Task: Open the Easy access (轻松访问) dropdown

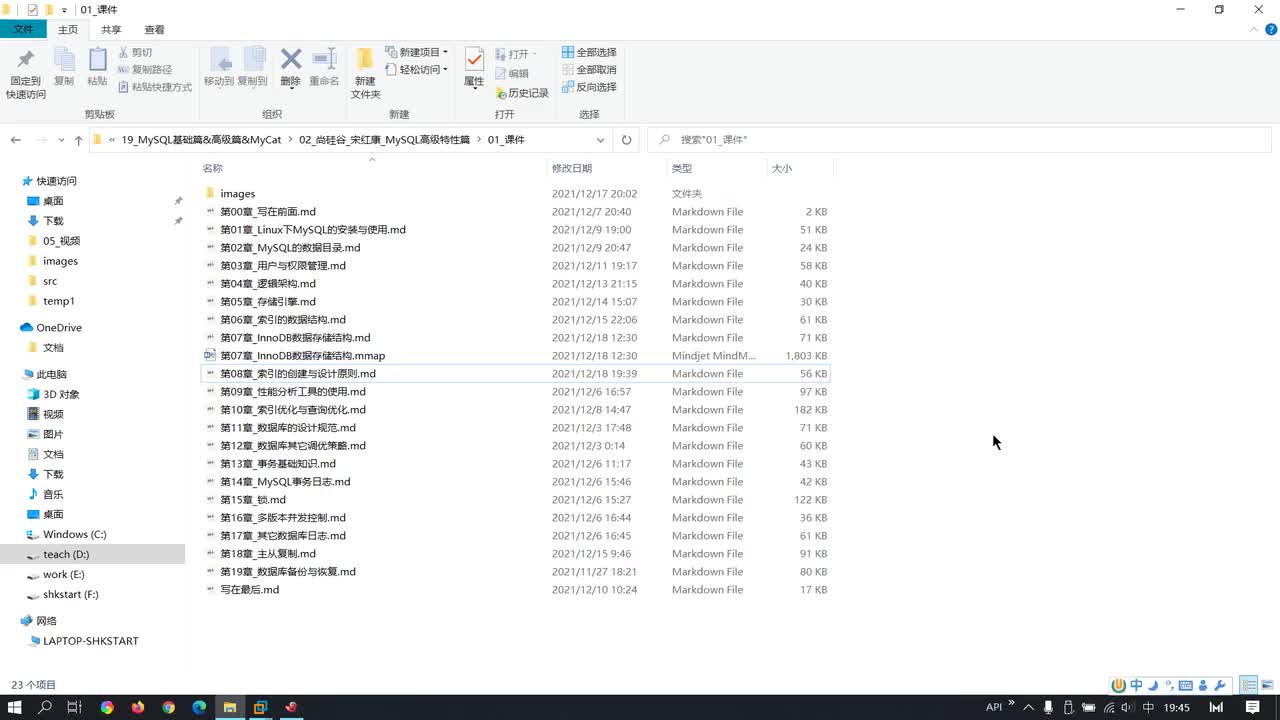Action: pos(416,69)
